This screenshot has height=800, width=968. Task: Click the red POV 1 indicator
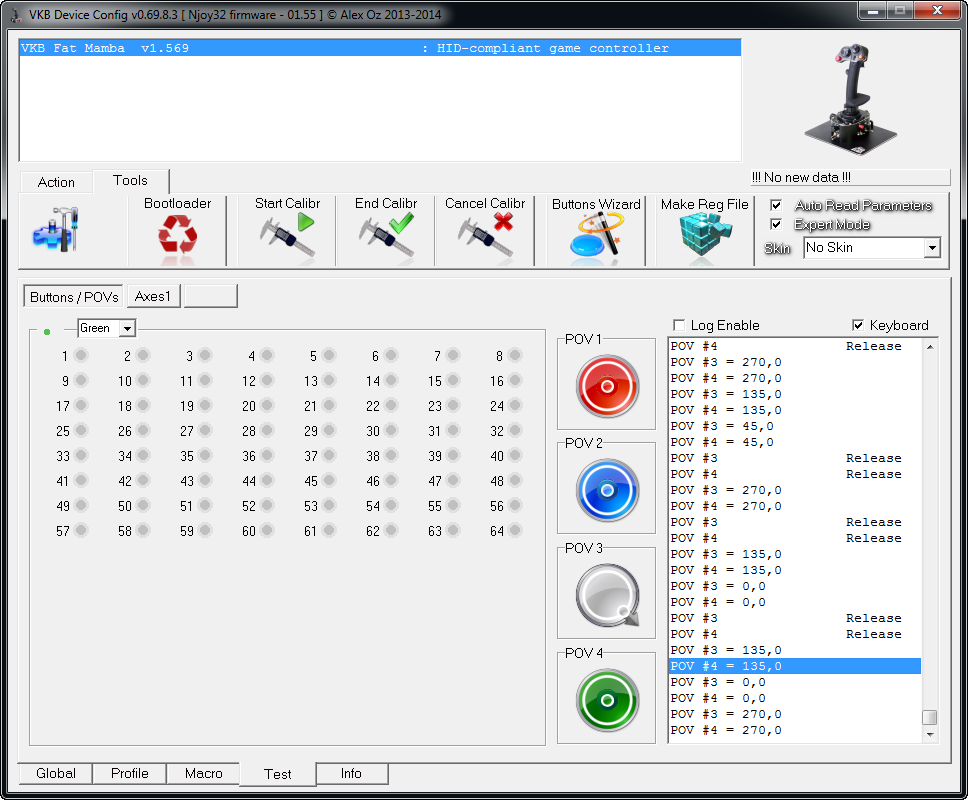tap(607, 386)
